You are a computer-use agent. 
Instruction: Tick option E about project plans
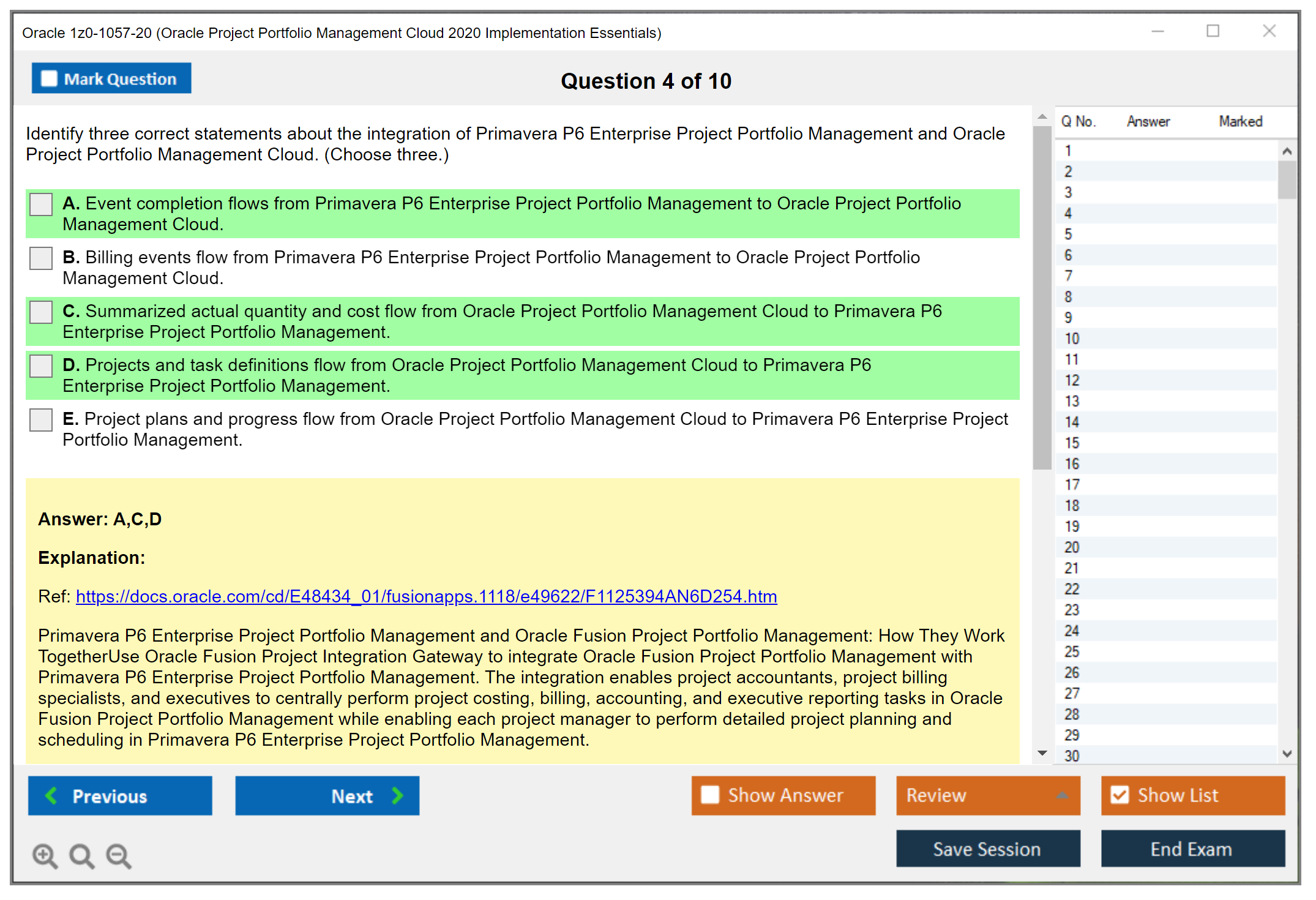pyautogui.click(x=41, y=420)
